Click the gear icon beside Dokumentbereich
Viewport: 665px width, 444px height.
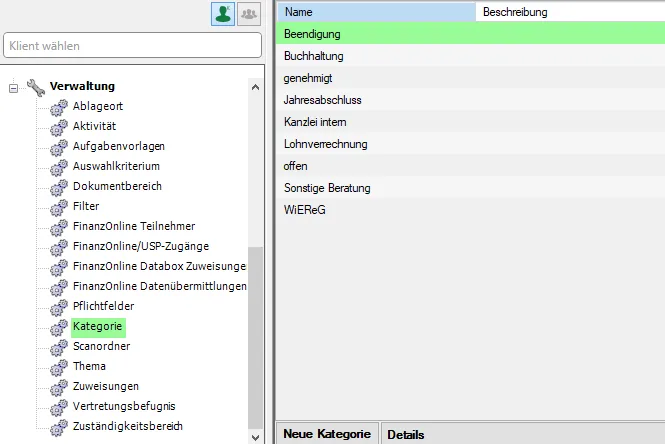click(59, 187)
